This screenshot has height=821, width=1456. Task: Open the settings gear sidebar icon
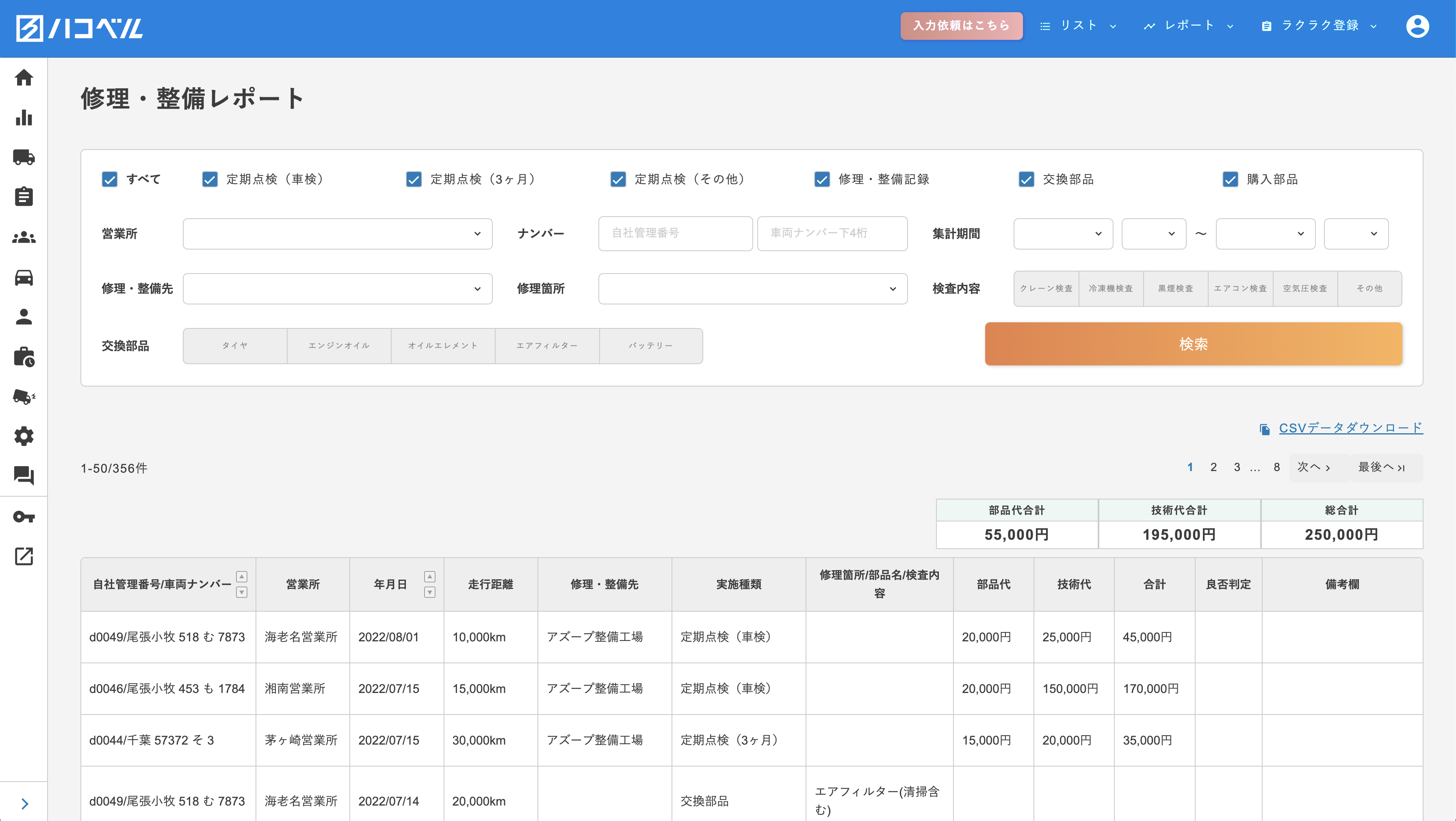coord(24,436)
